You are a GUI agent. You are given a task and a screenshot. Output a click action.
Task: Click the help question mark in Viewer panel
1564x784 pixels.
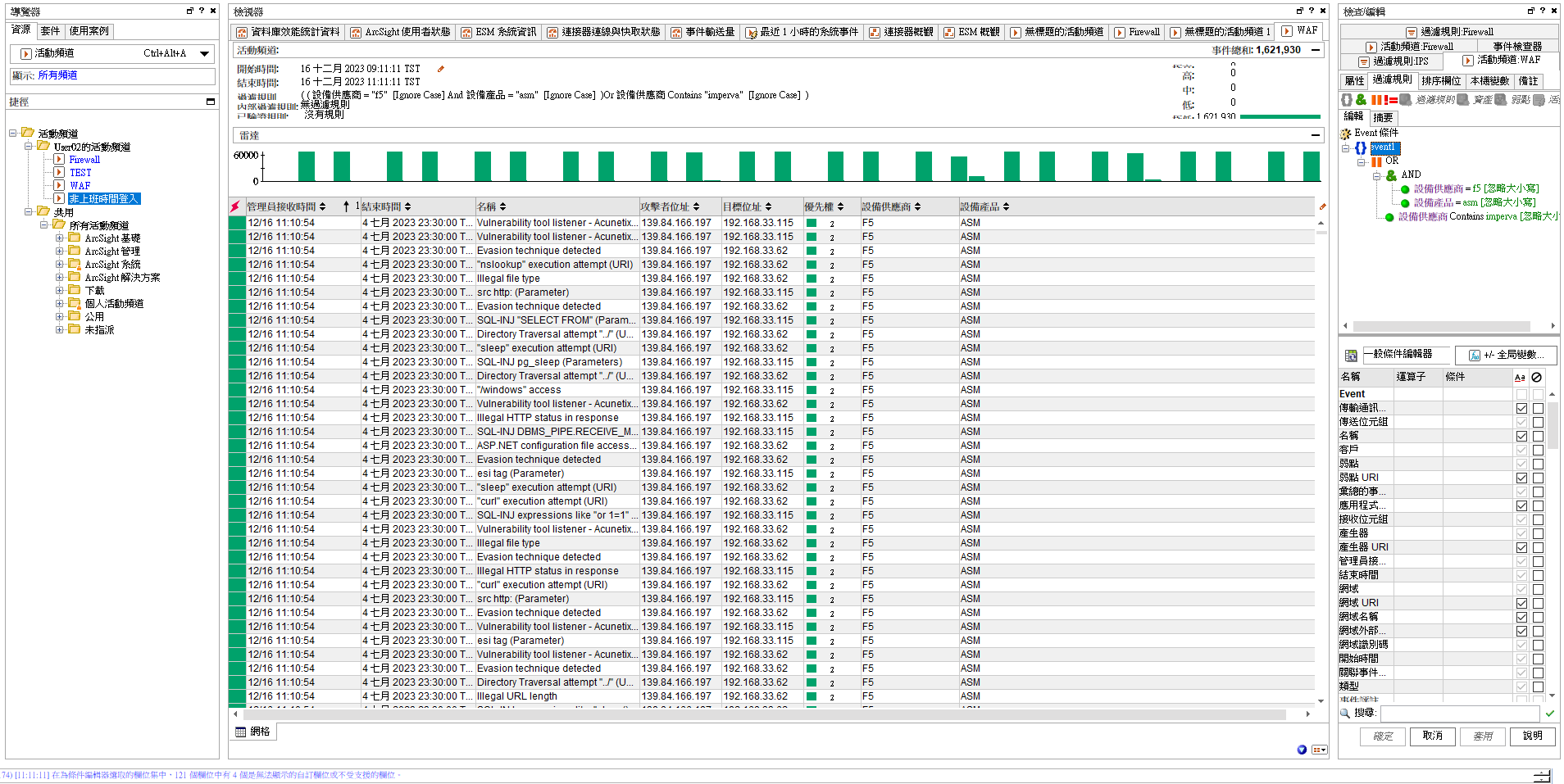[x=1311, y=11]
